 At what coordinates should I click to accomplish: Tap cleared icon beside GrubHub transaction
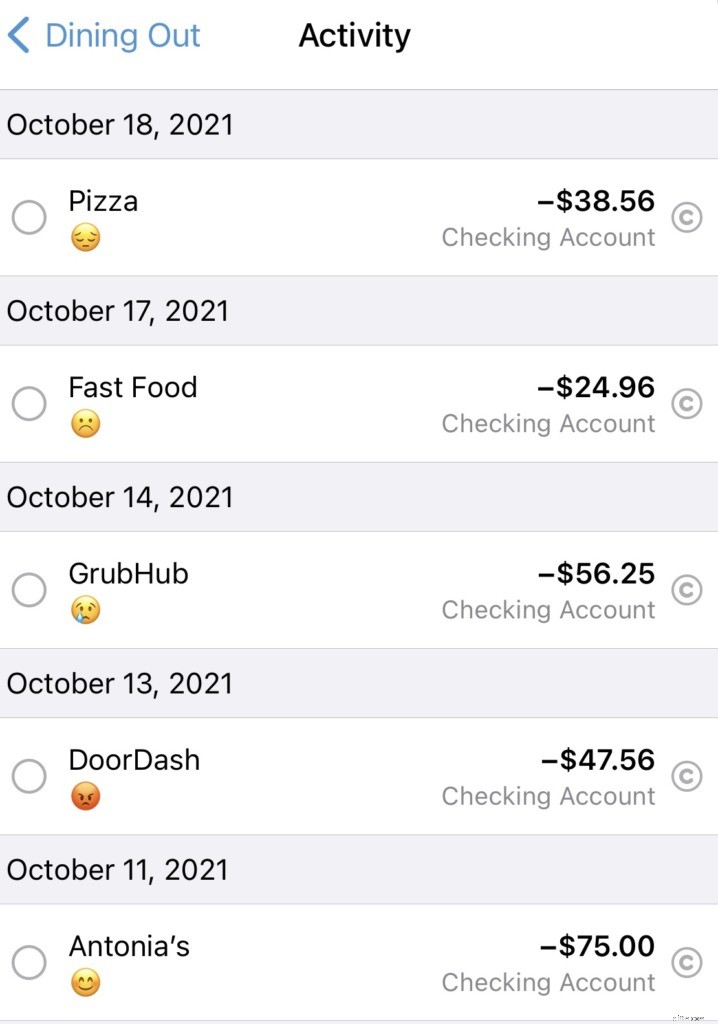[686, 590]
